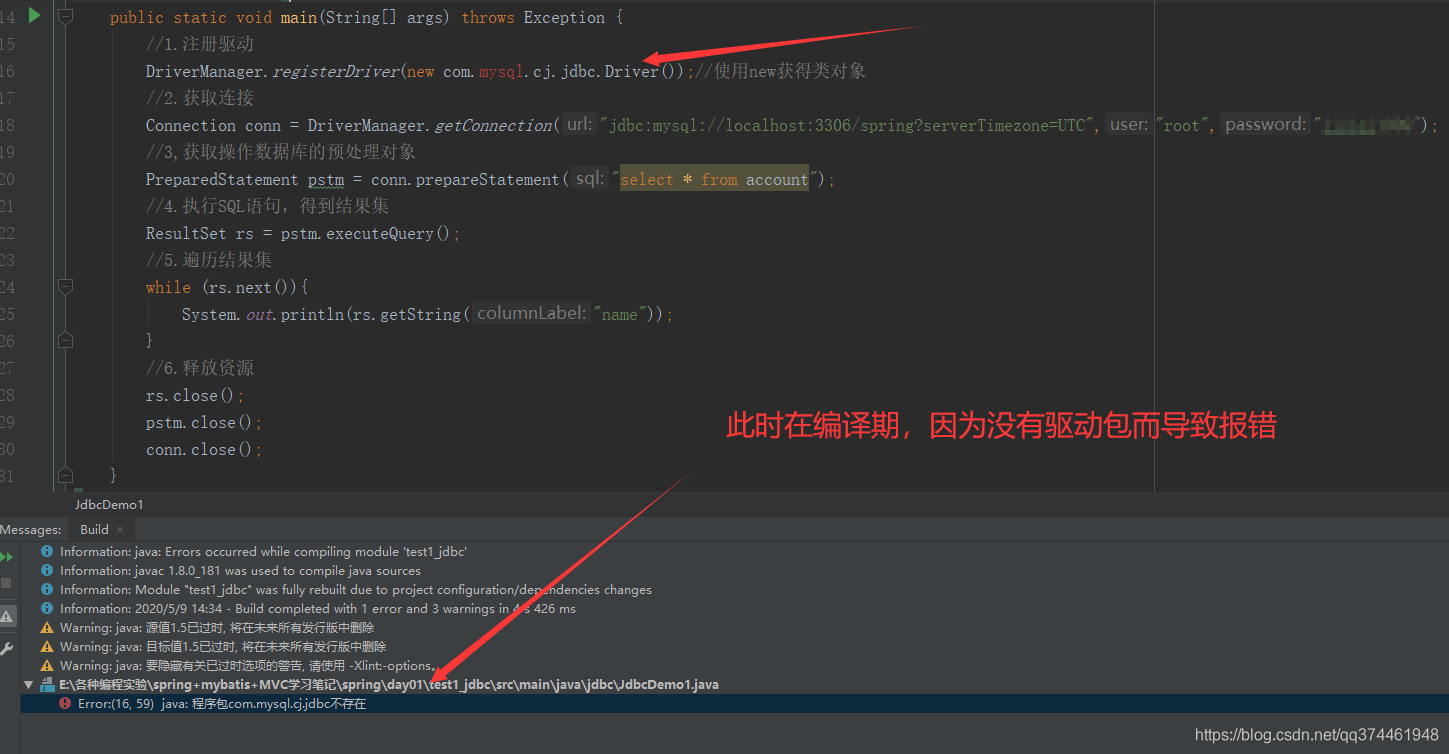The image size is (1449, 754).
Task: Click the blurred password string value
Action: [x=1368, y=126]
